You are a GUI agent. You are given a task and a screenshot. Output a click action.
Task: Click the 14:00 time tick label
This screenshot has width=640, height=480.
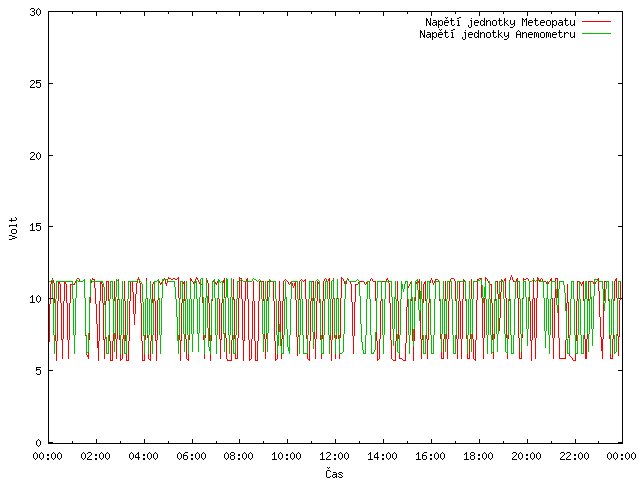point(382,456)
